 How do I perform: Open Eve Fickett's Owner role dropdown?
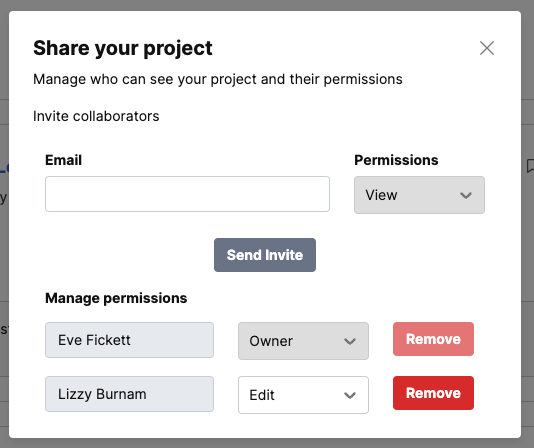pyautogui.click(x=303, y=341)
